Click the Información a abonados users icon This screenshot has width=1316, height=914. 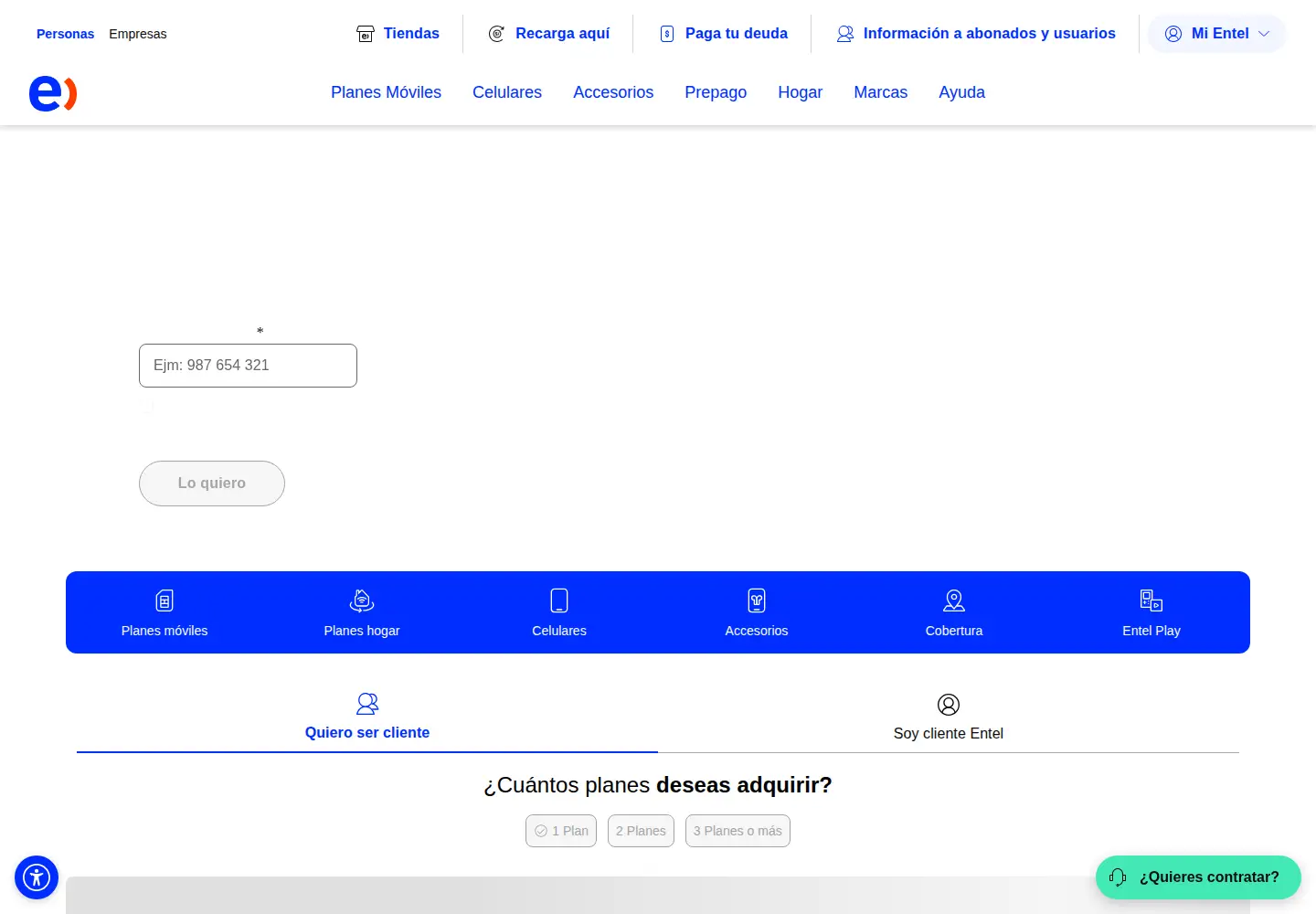845,34
